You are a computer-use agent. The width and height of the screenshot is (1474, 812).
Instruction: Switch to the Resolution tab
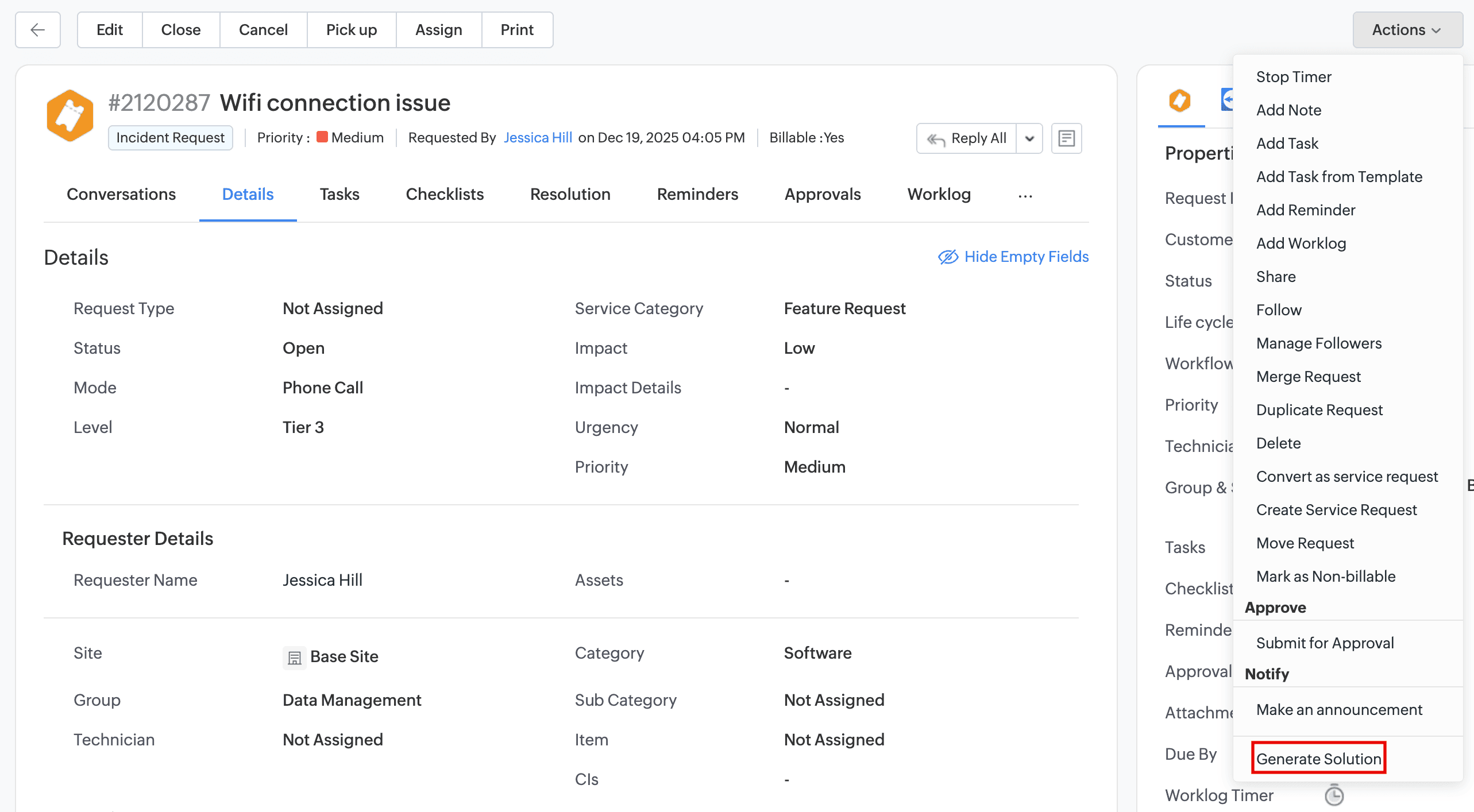[570, 195]
